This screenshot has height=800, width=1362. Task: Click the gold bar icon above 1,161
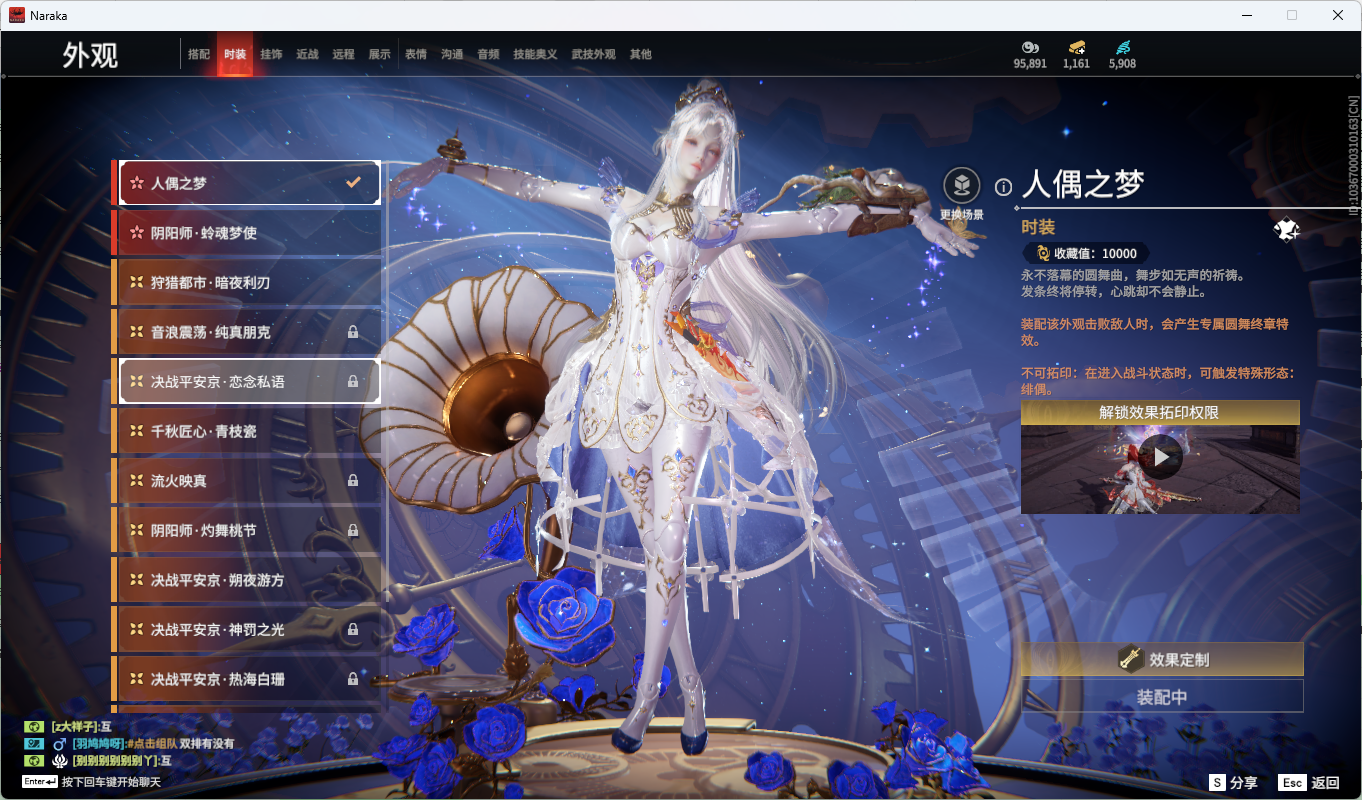click(x=1077, y=47)
